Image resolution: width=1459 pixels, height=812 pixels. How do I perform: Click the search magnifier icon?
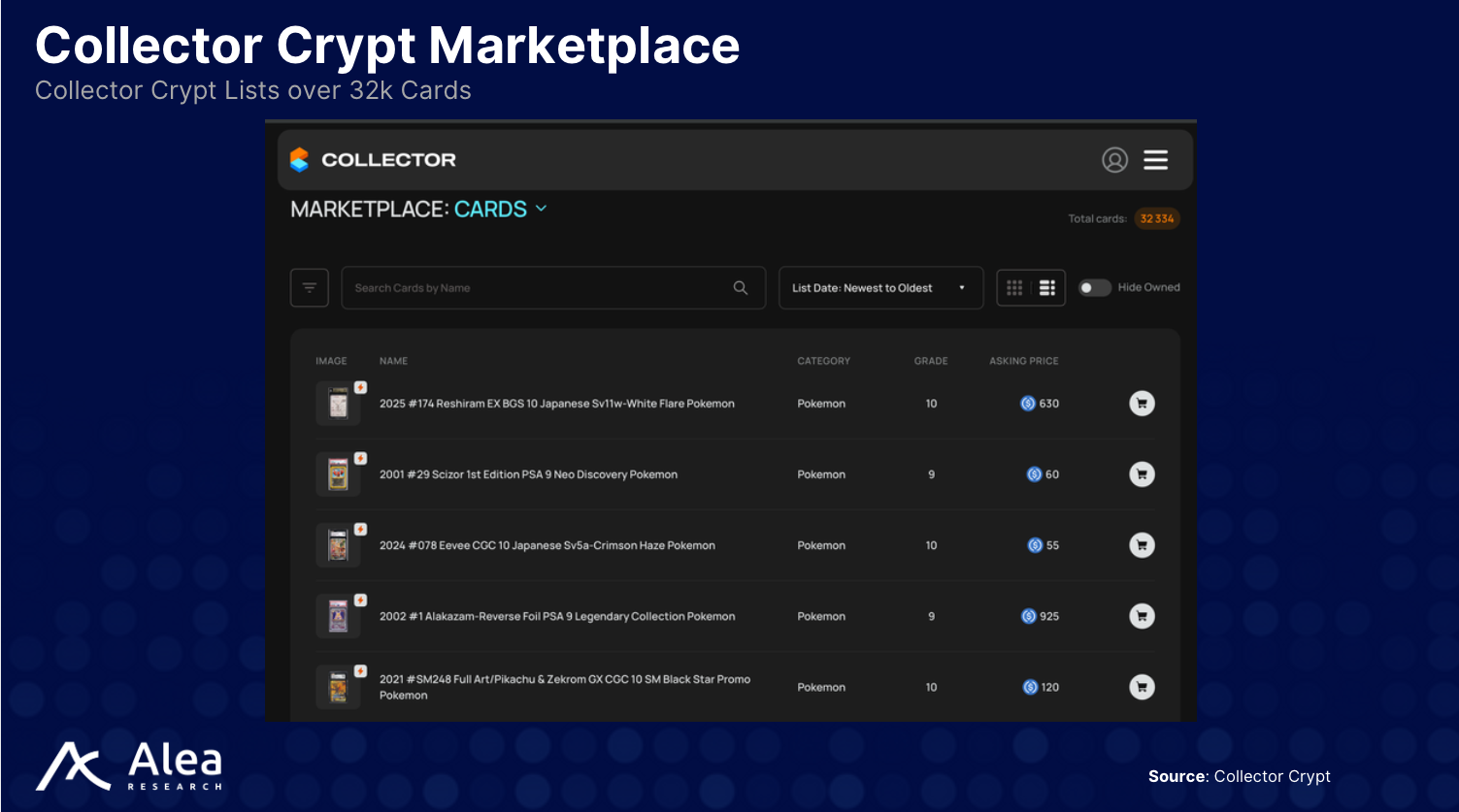(x=740, y=287)
